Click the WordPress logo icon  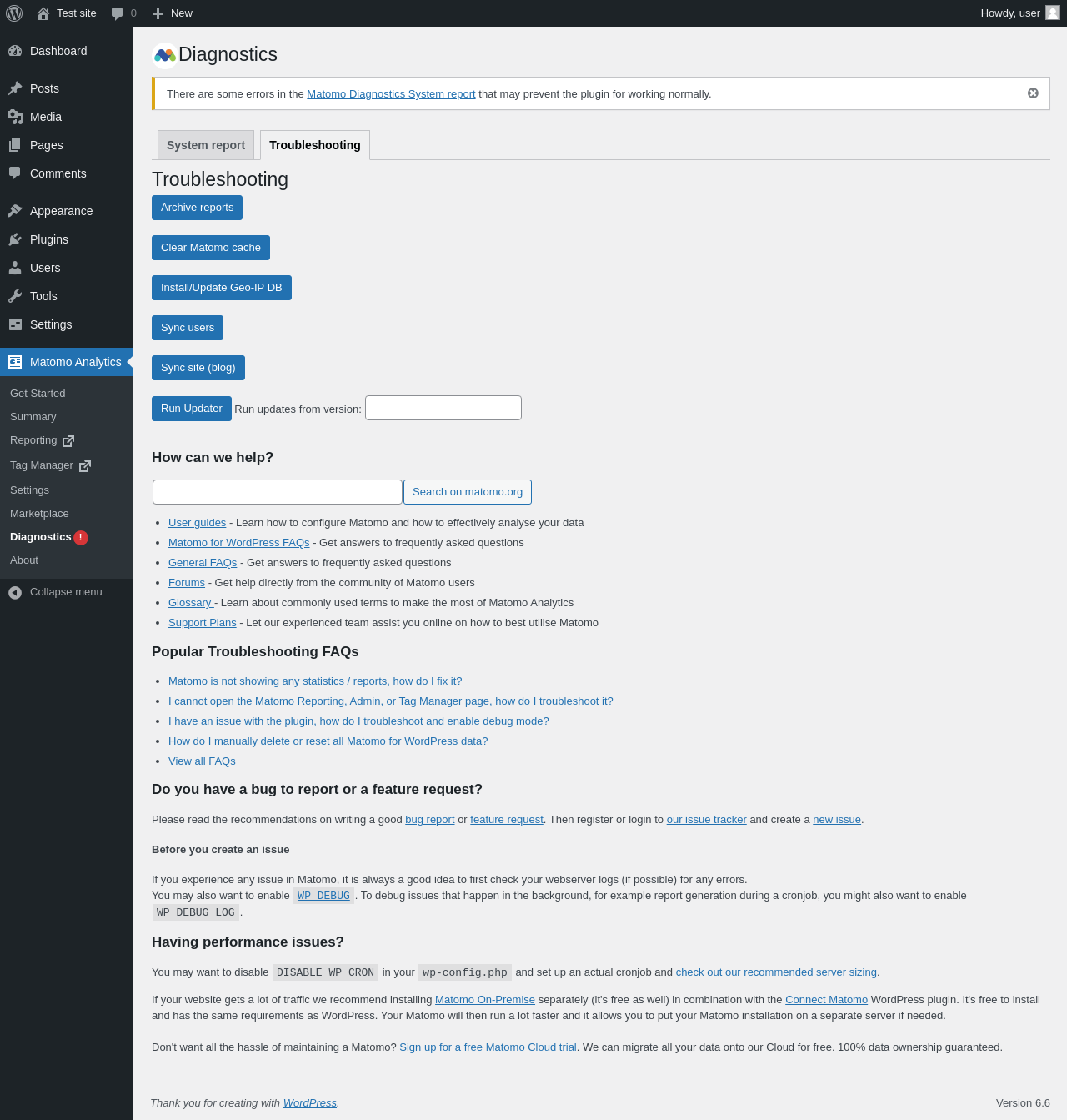pyautogui.click(x=14, y=13)
